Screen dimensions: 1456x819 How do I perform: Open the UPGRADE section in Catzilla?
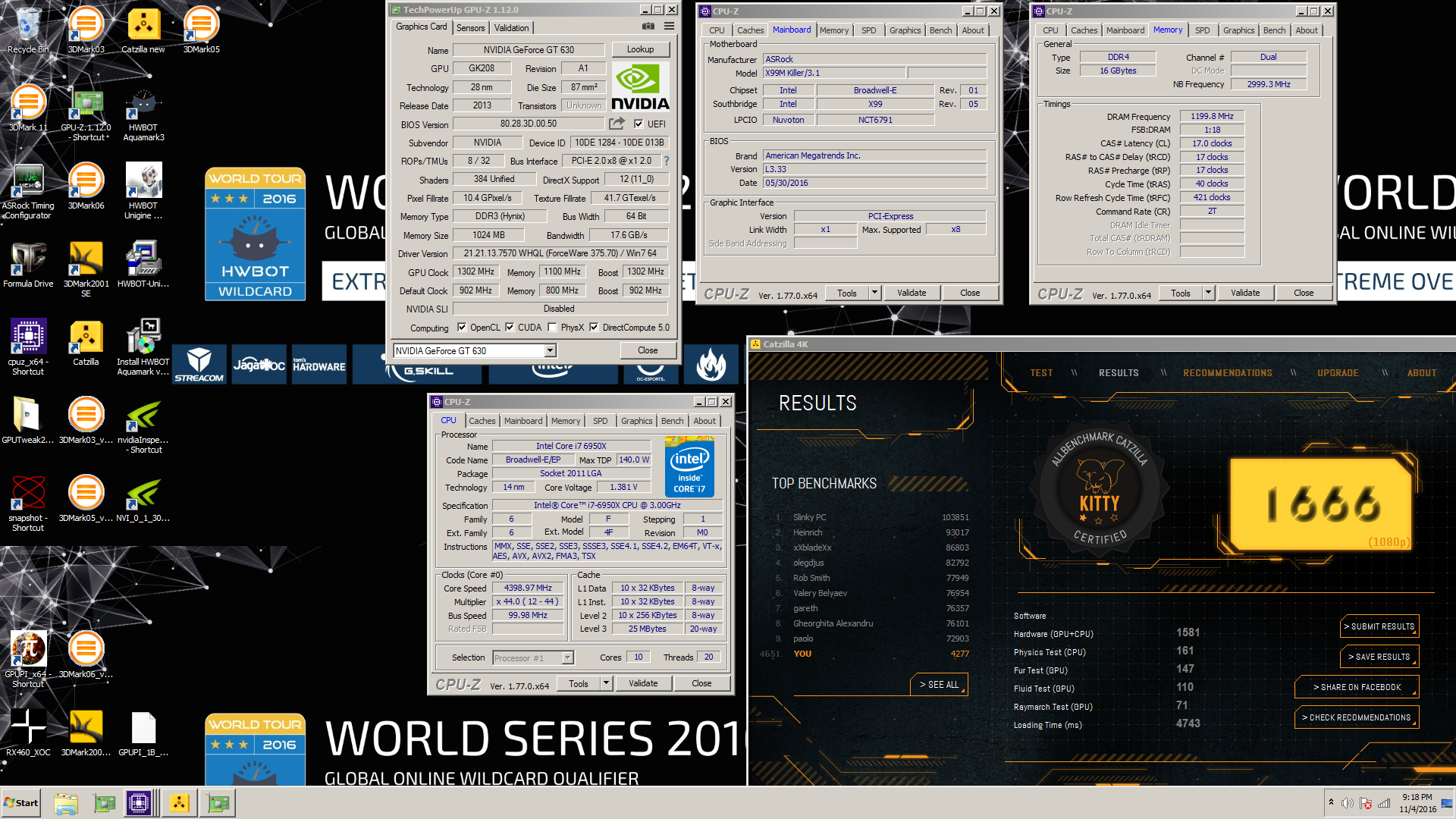point(1338,373)
